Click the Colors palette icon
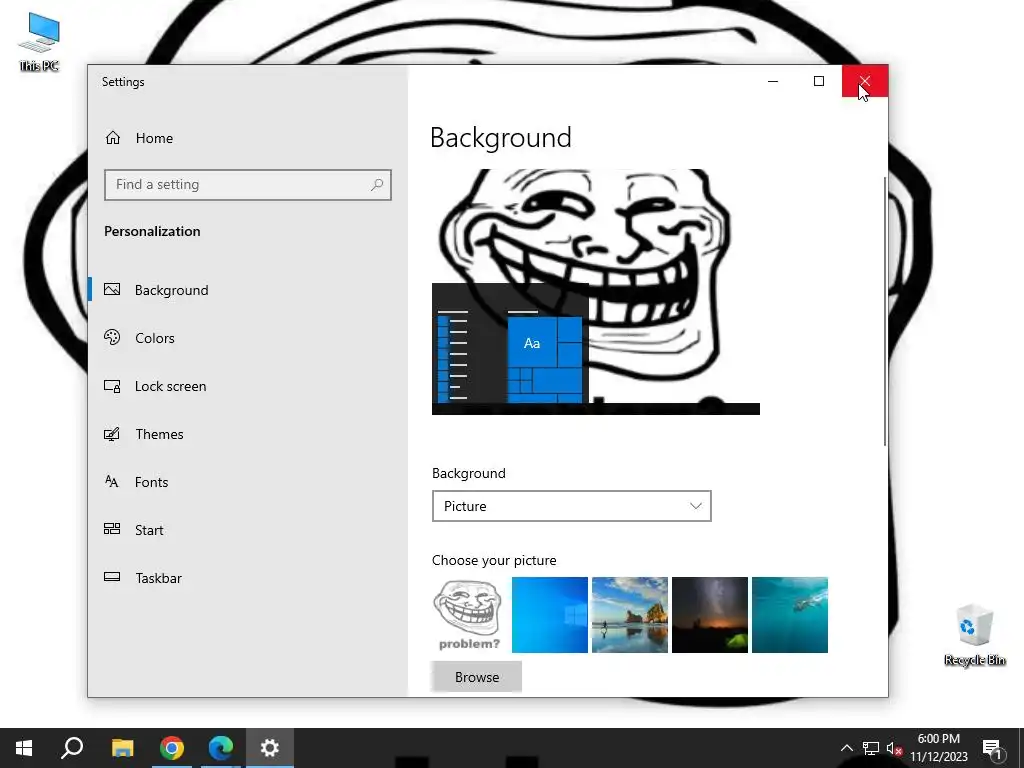The width and height of the screenshot is (1024, 768). [x=112, y=337]
